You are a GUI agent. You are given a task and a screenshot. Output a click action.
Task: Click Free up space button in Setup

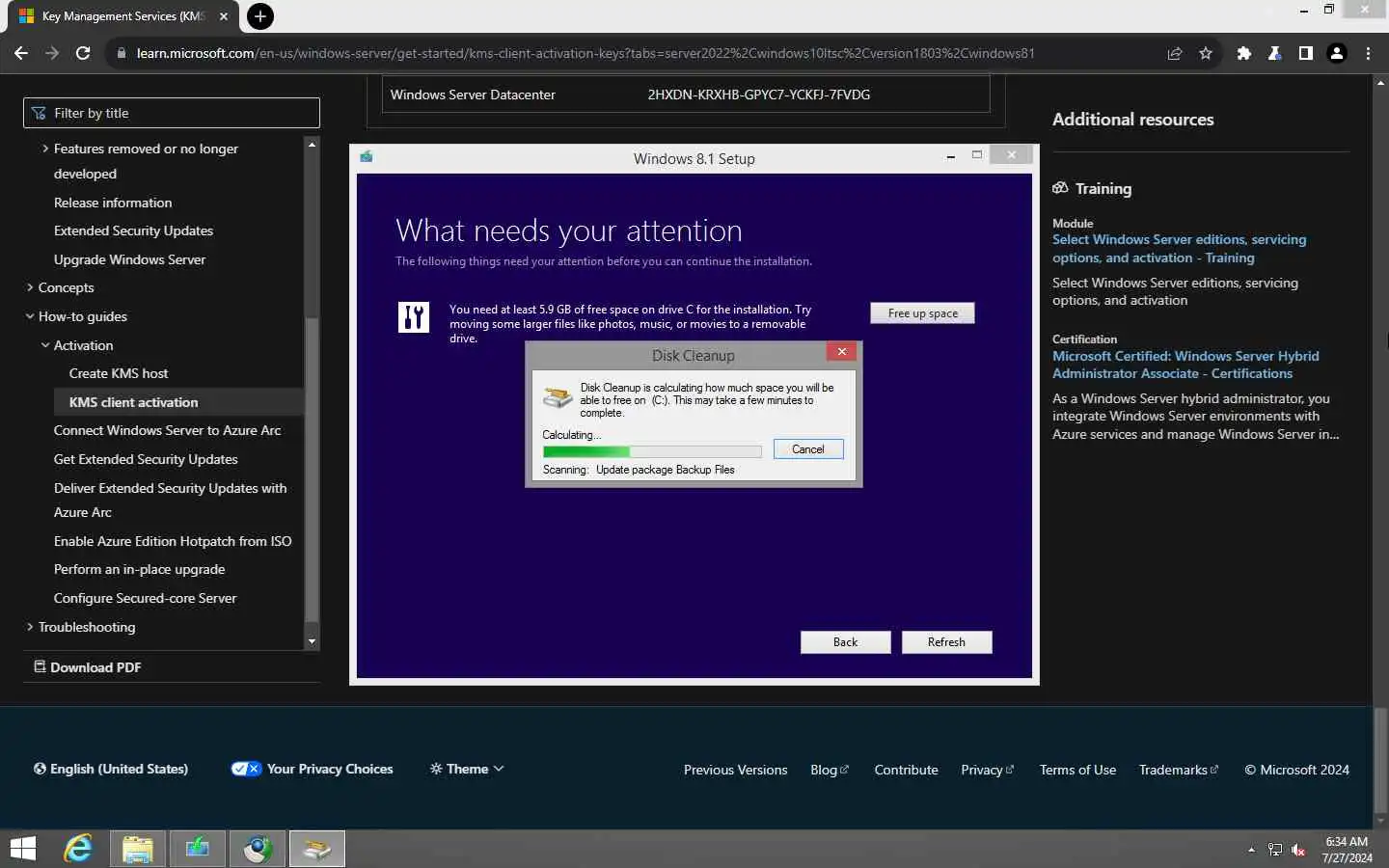922,313
